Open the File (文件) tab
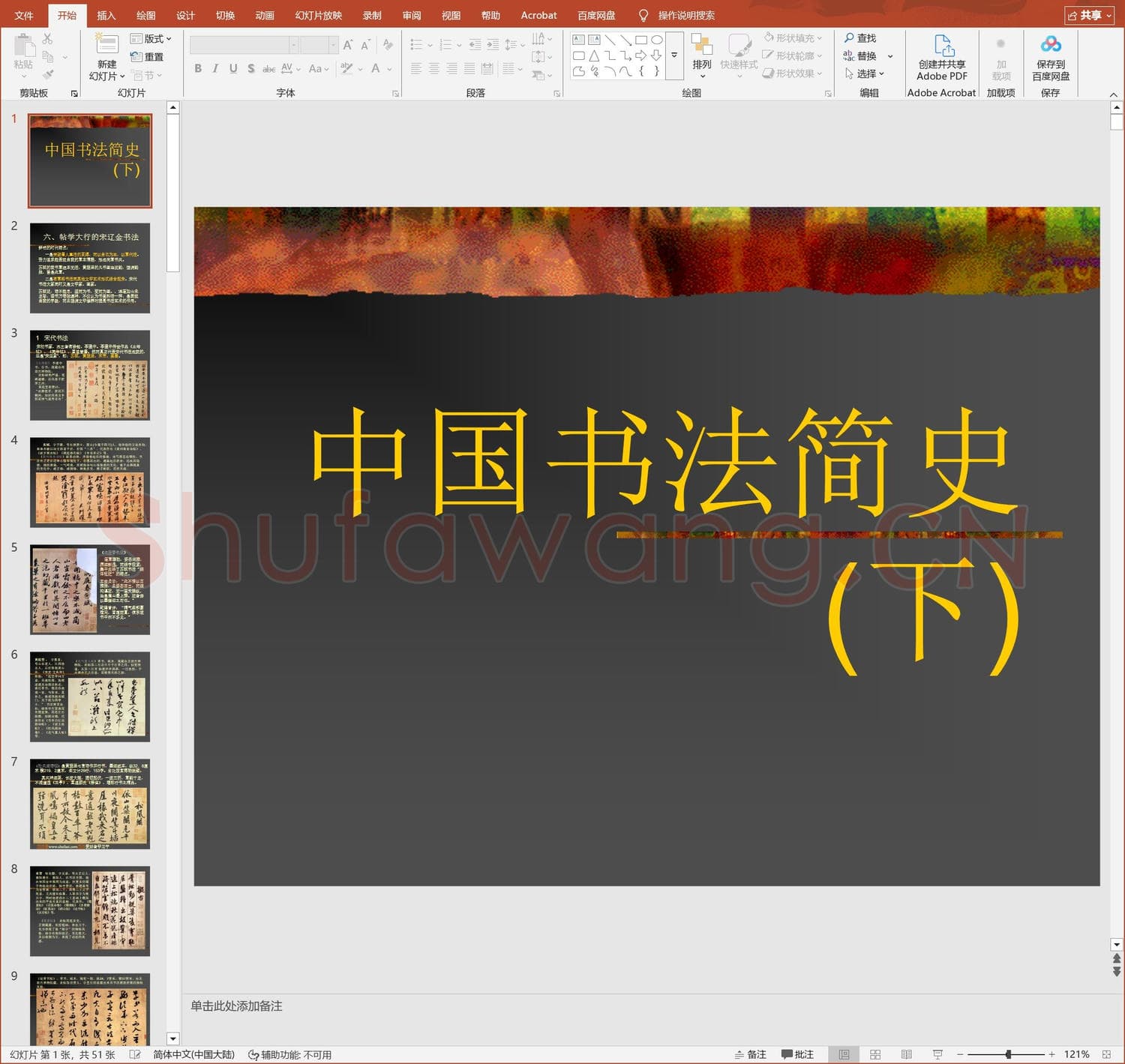 point(24,15)
